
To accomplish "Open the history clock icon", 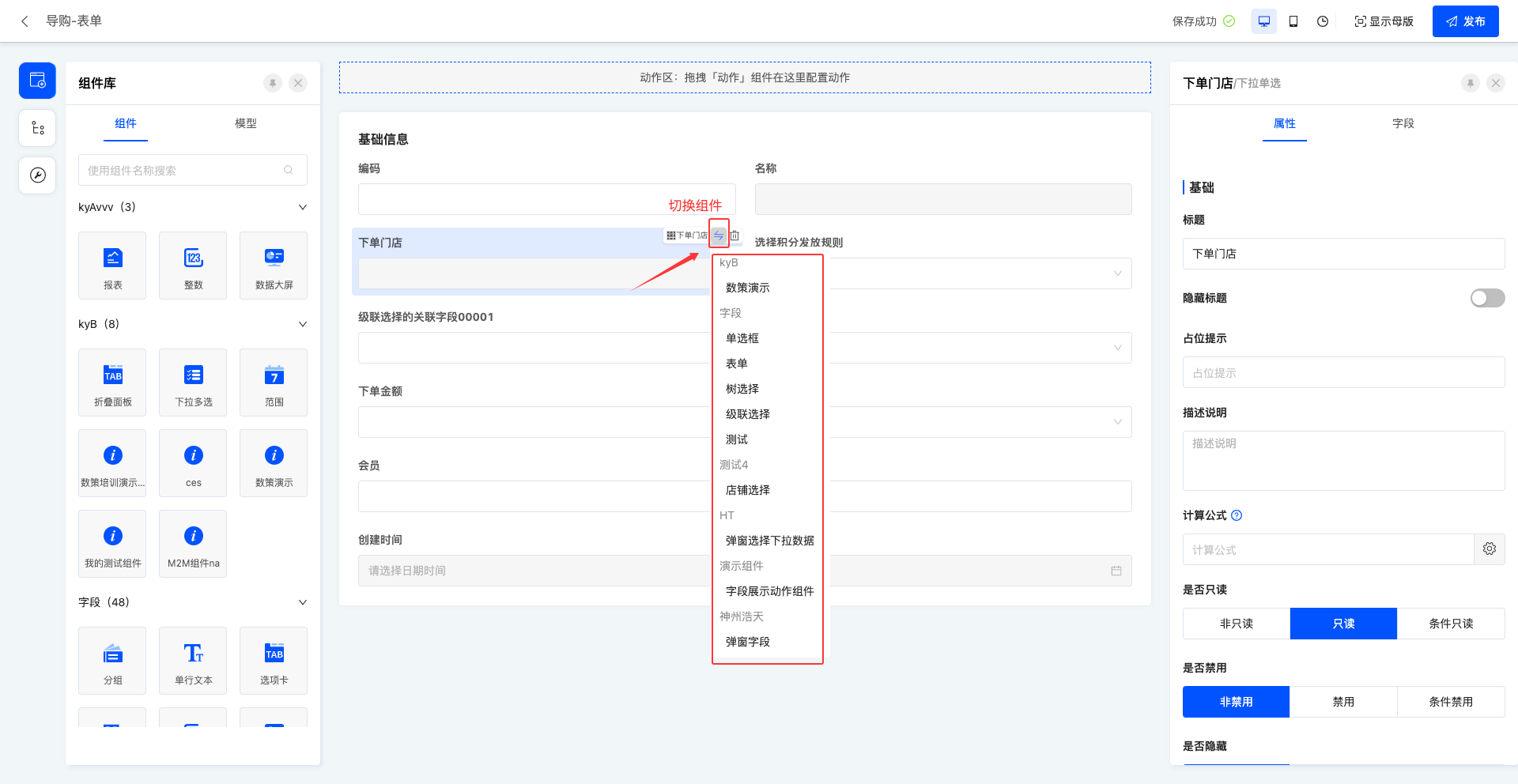I will [1323, 21].
